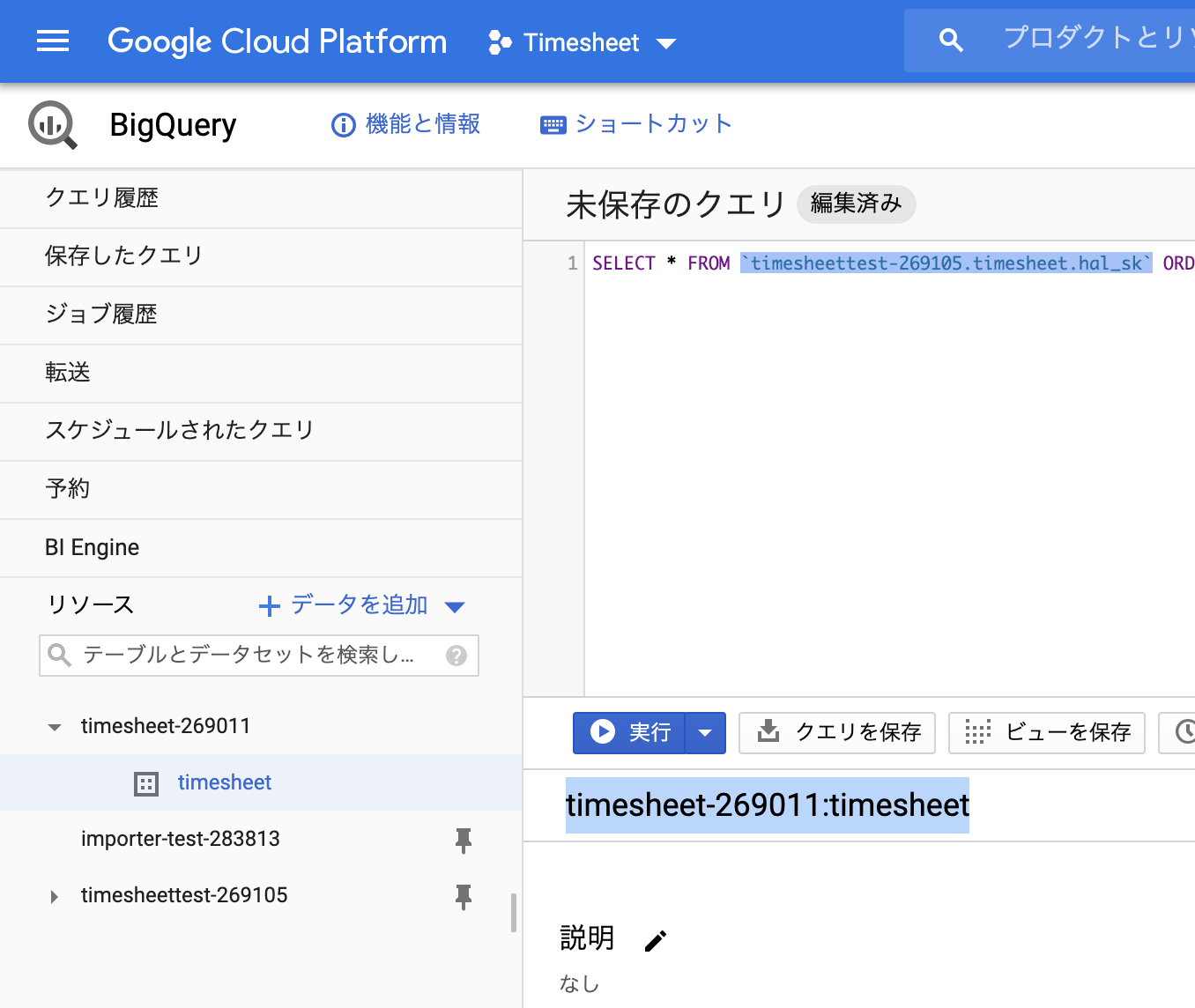Image resolution: width=1195 pixels, height=1008 pixels.
Task: Click the クエリを保存 button
Action: point(837,732)
